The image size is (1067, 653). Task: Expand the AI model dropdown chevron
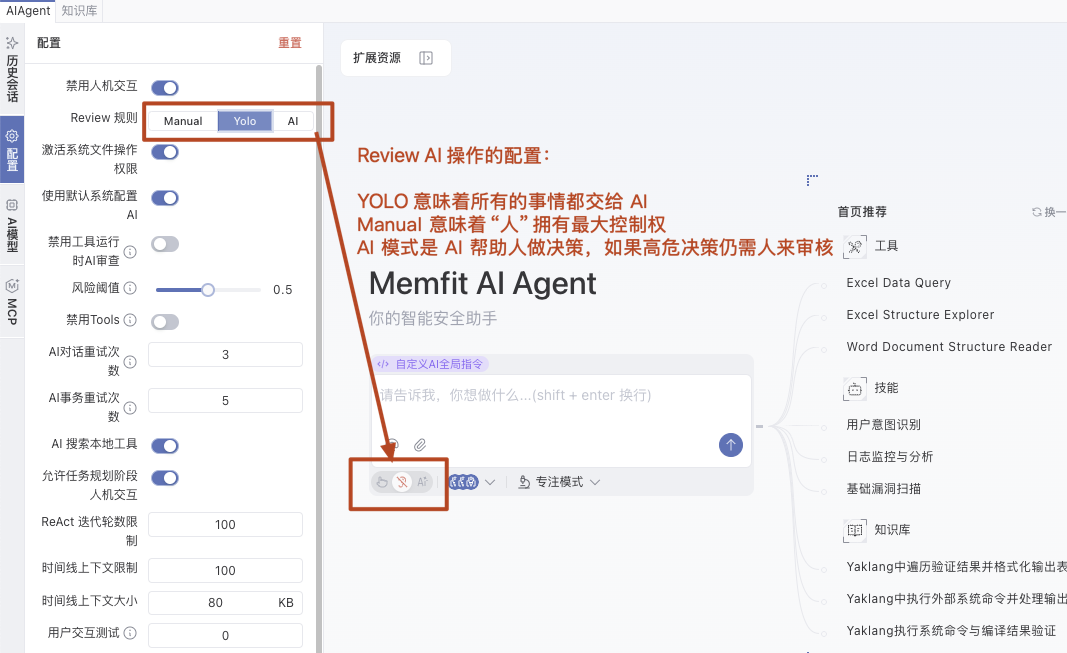(490, 482)
